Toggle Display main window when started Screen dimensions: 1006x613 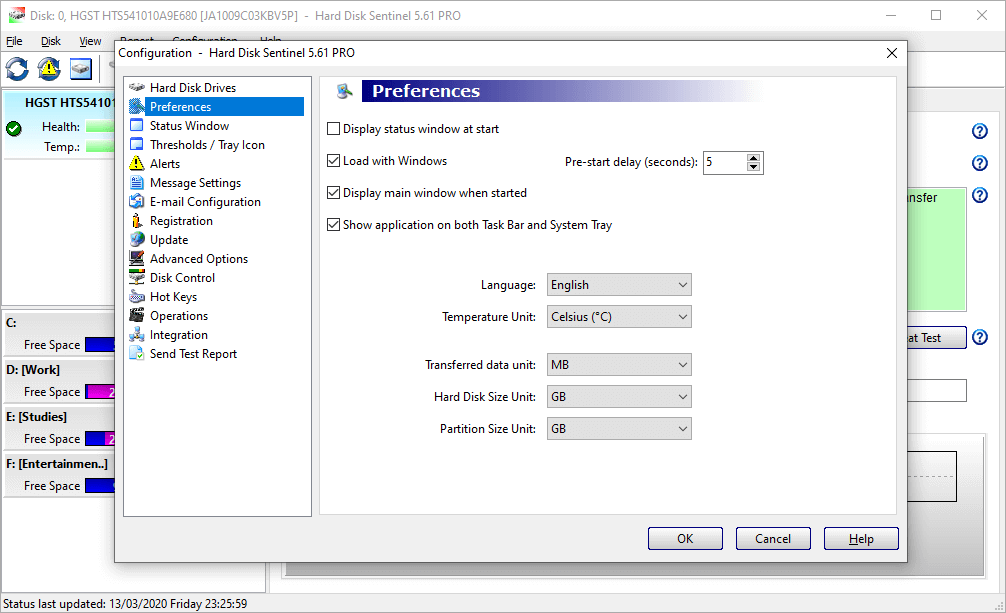click(333, 193)
